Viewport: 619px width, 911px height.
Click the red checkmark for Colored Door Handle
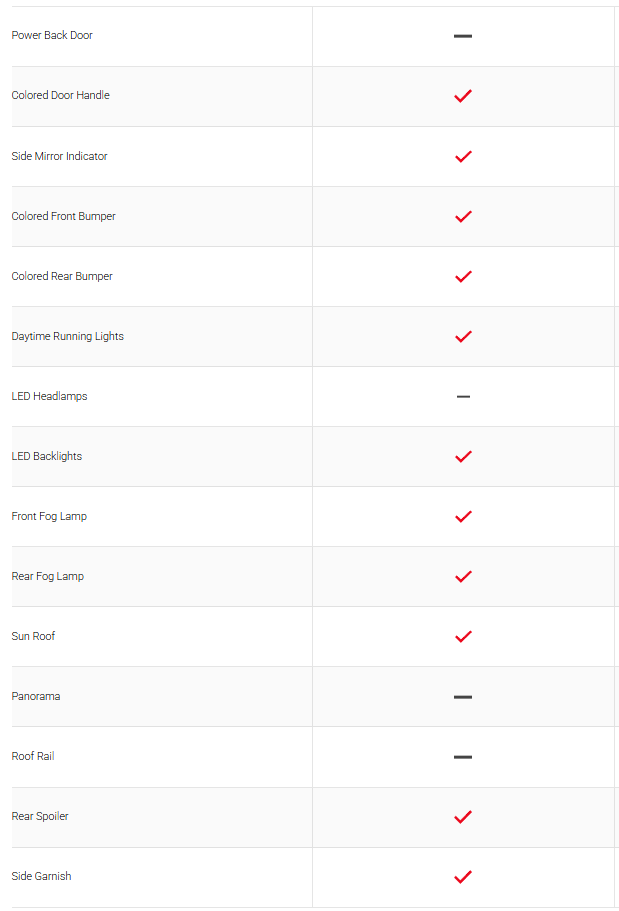pyautogui.click(x=463, y=96)
